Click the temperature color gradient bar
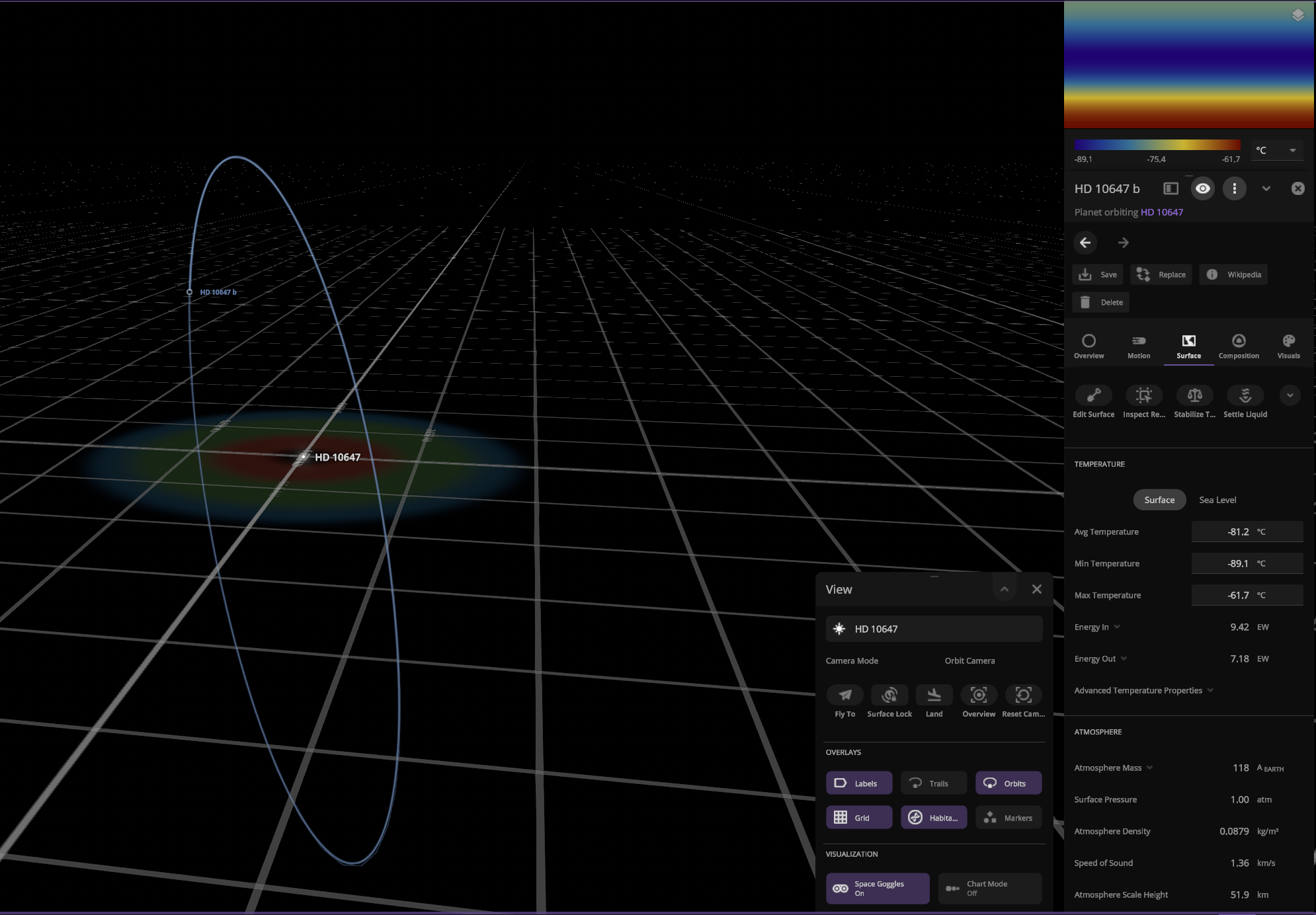 [1157, 145]
